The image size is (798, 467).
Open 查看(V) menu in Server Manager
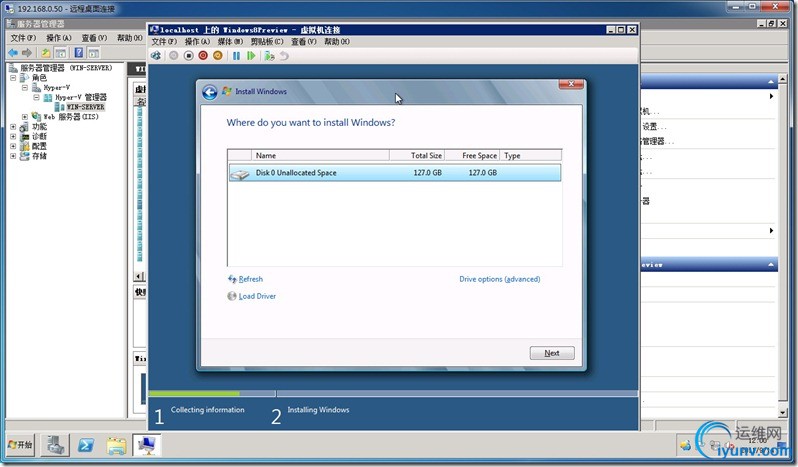[94, 38]
